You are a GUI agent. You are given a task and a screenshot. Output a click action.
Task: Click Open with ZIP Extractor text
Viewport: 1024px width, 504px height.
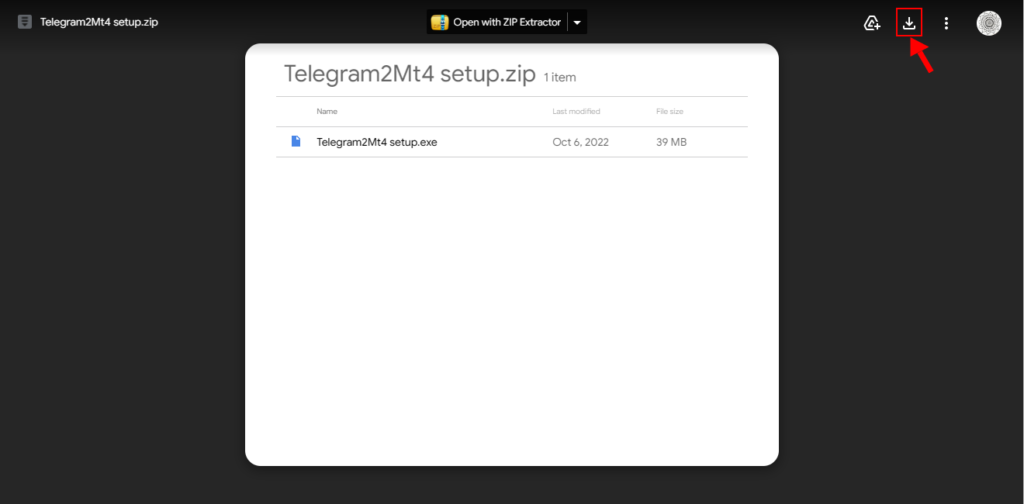[507, 22]
